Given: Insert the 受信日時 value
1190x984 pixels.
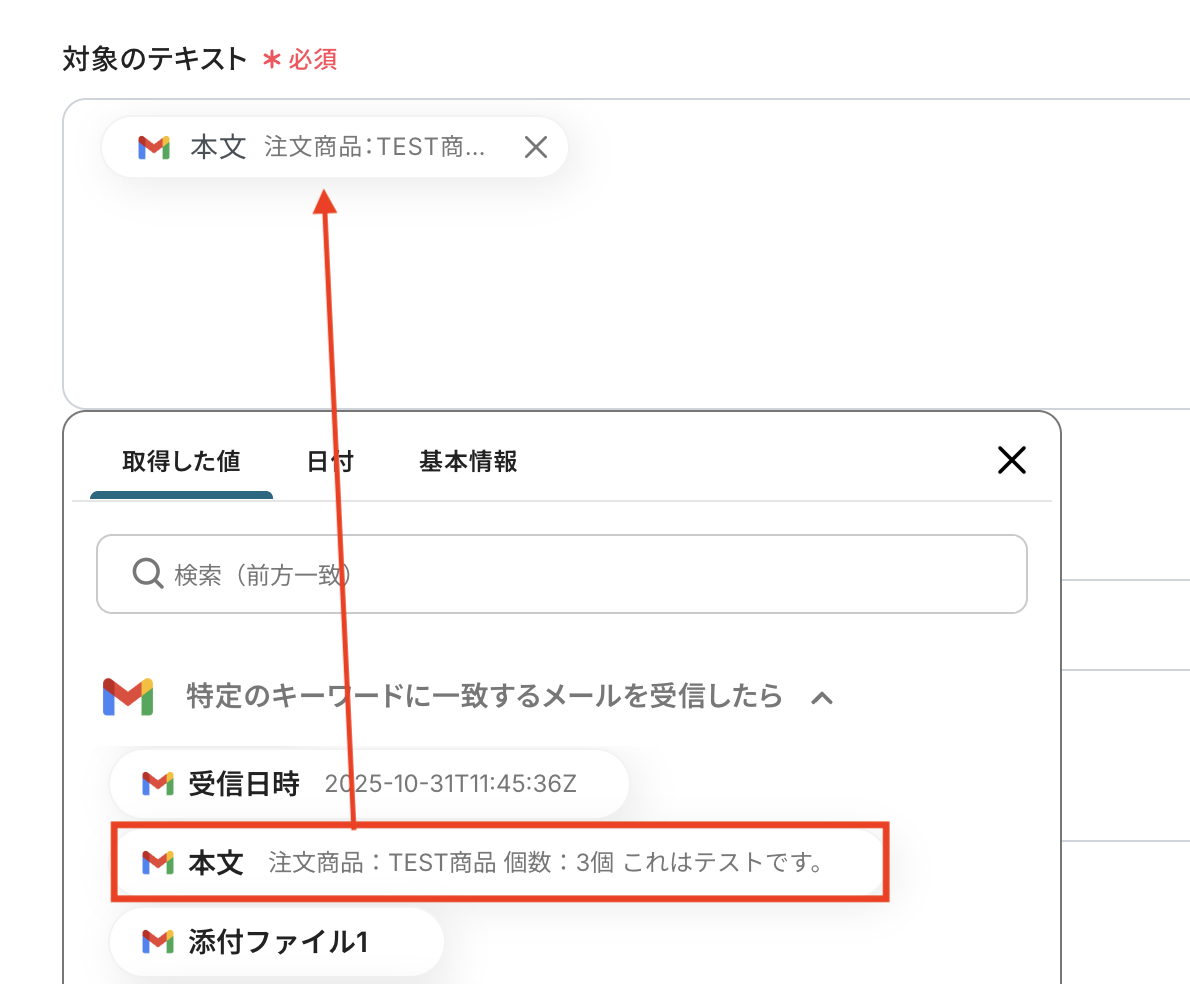Looking at the screenshot, I should click(x=369, y=783).
